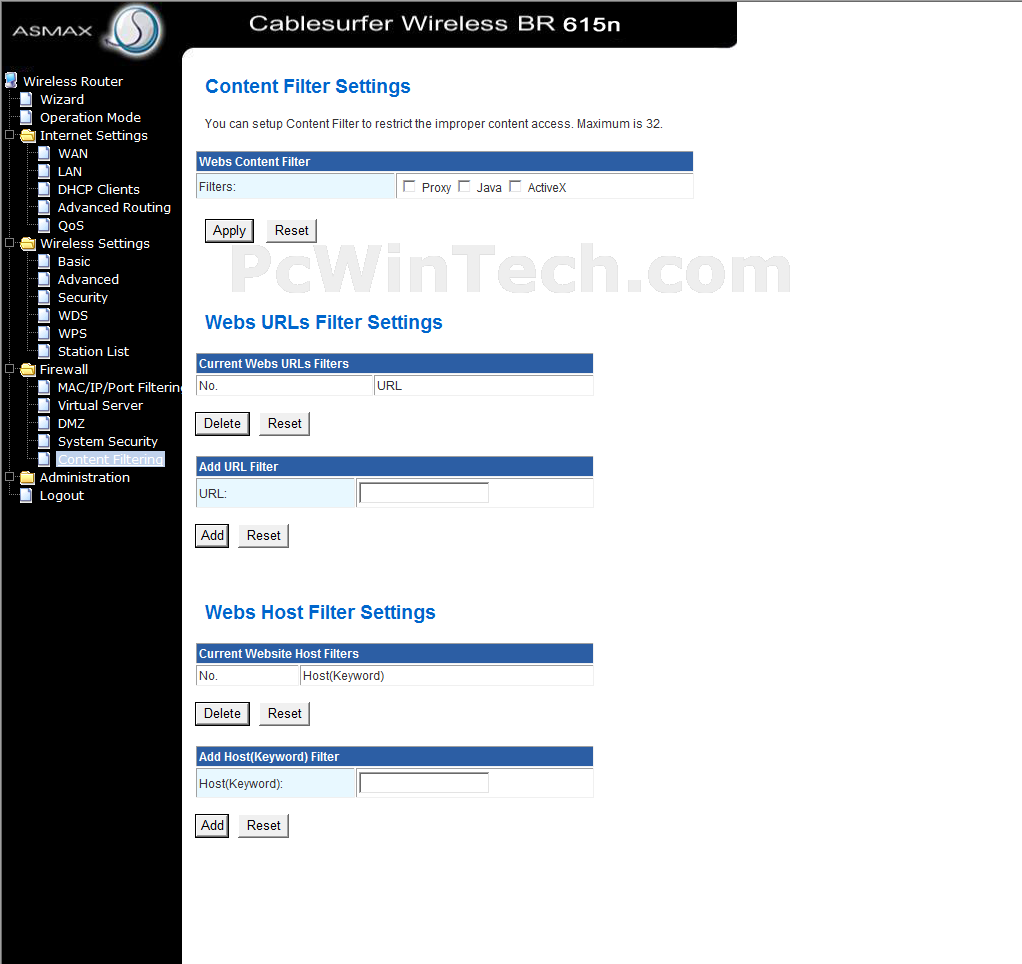The height and width of the screenshot is (964, 1022).
Task: Click the page icon beside Station List
Action: (44, 351)
